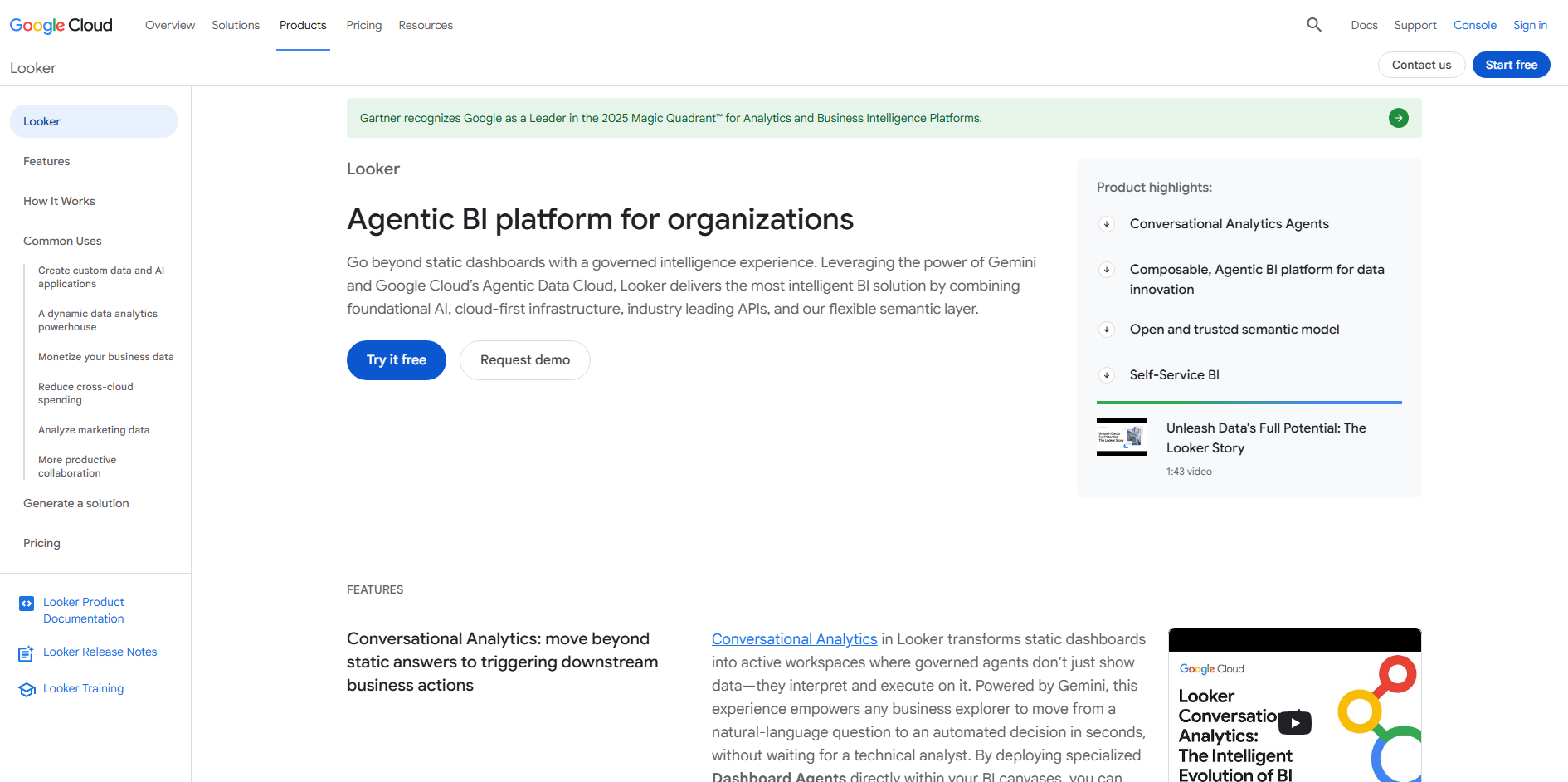
Task: Open Looker Training link
Action: tap(83, 688)
